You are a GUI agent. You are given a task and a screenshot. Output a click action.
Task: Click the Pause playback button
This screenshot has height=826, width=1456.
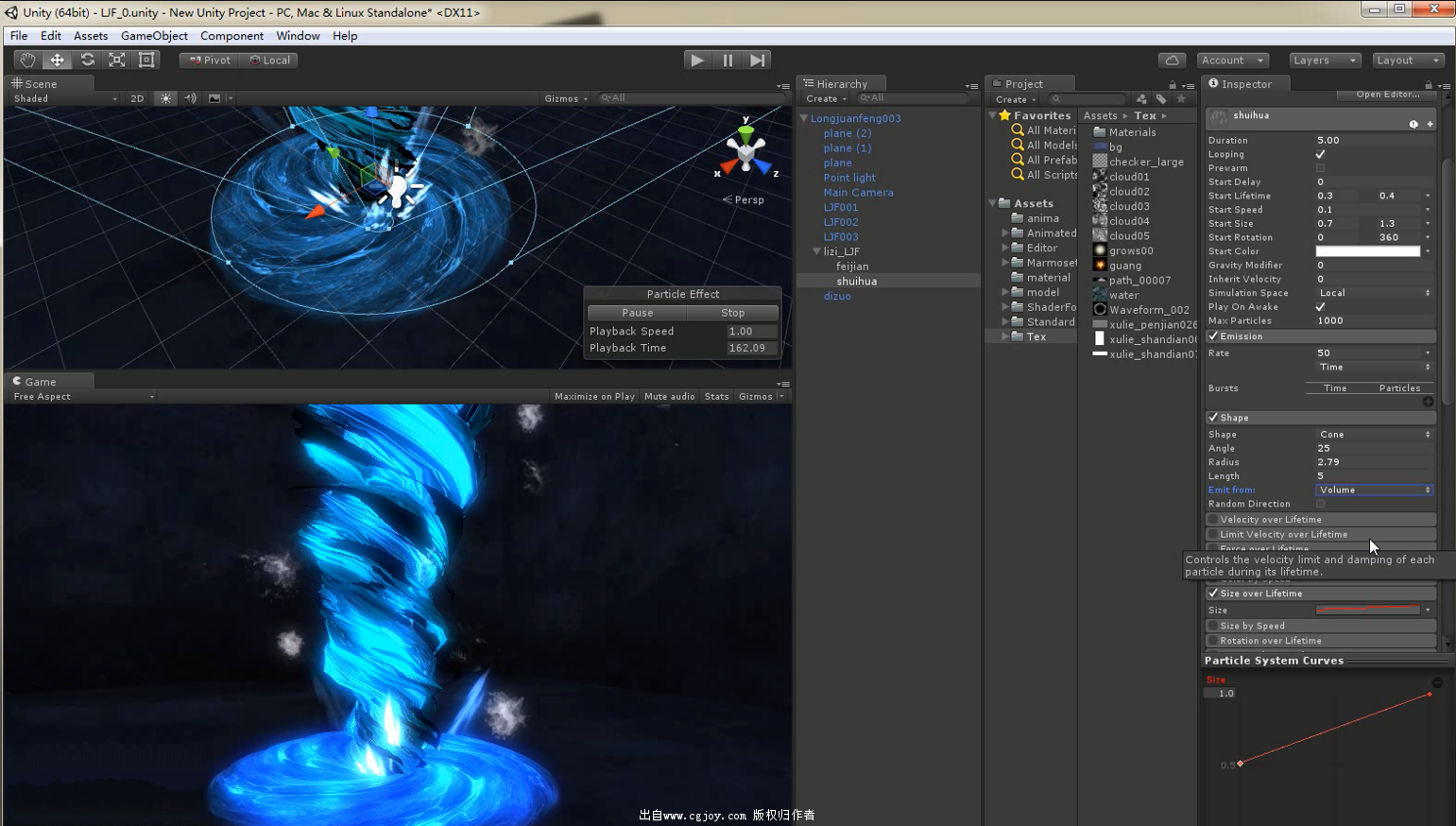tap(728, 60)
